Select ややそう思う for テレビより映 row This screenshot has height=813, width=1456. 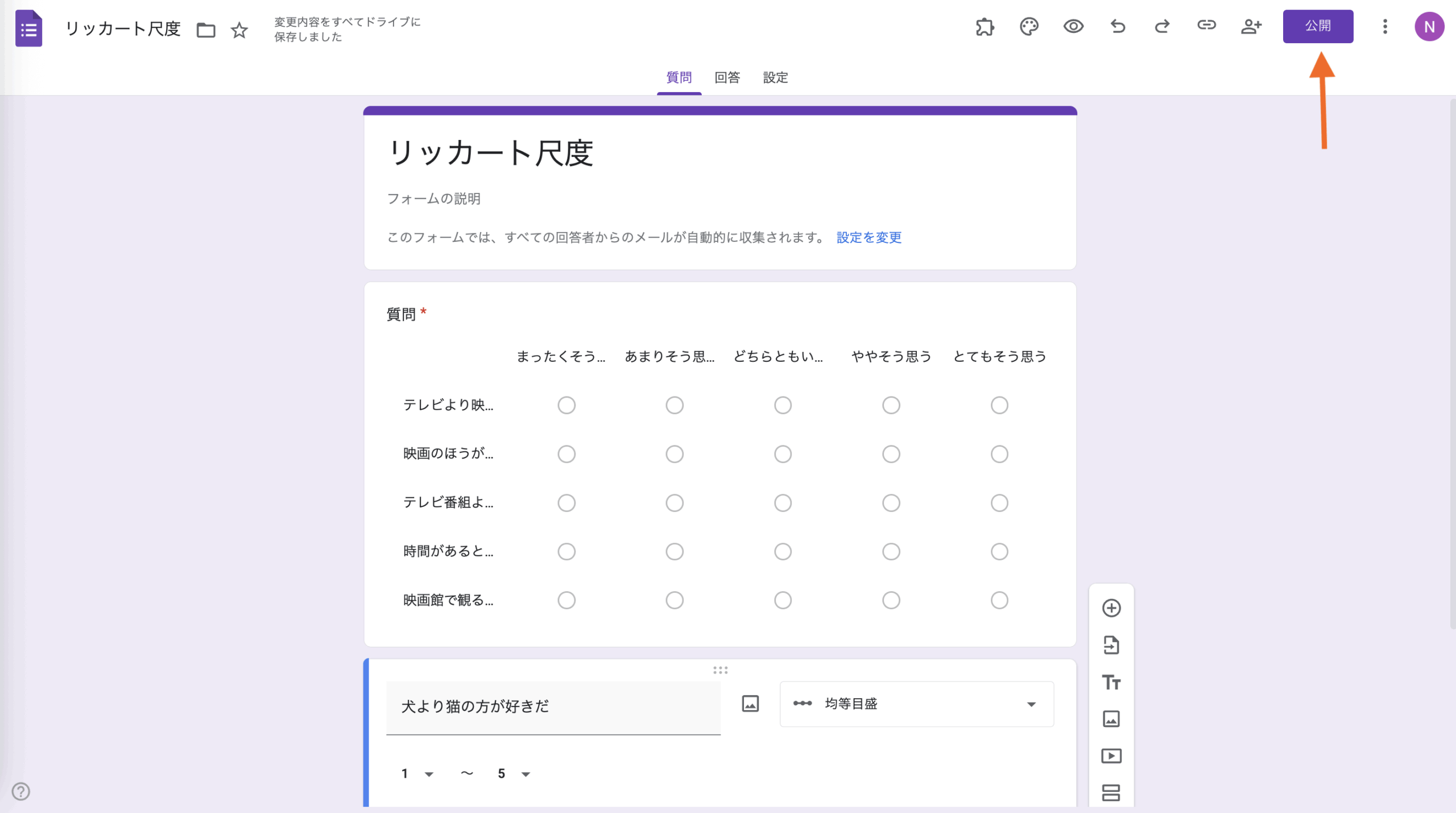point(890,405)
